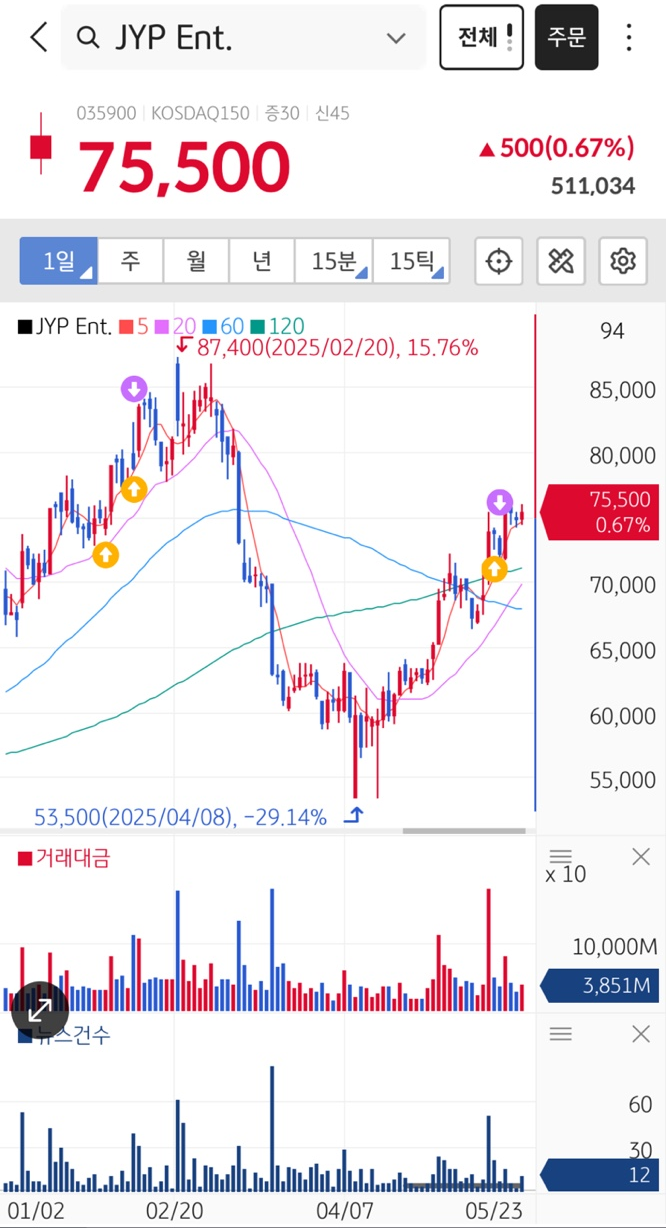The width and height of the screenshot is (666, 1228).
Task: Tap the JYP Ent. chart legend label
Action: pos(66,326)
